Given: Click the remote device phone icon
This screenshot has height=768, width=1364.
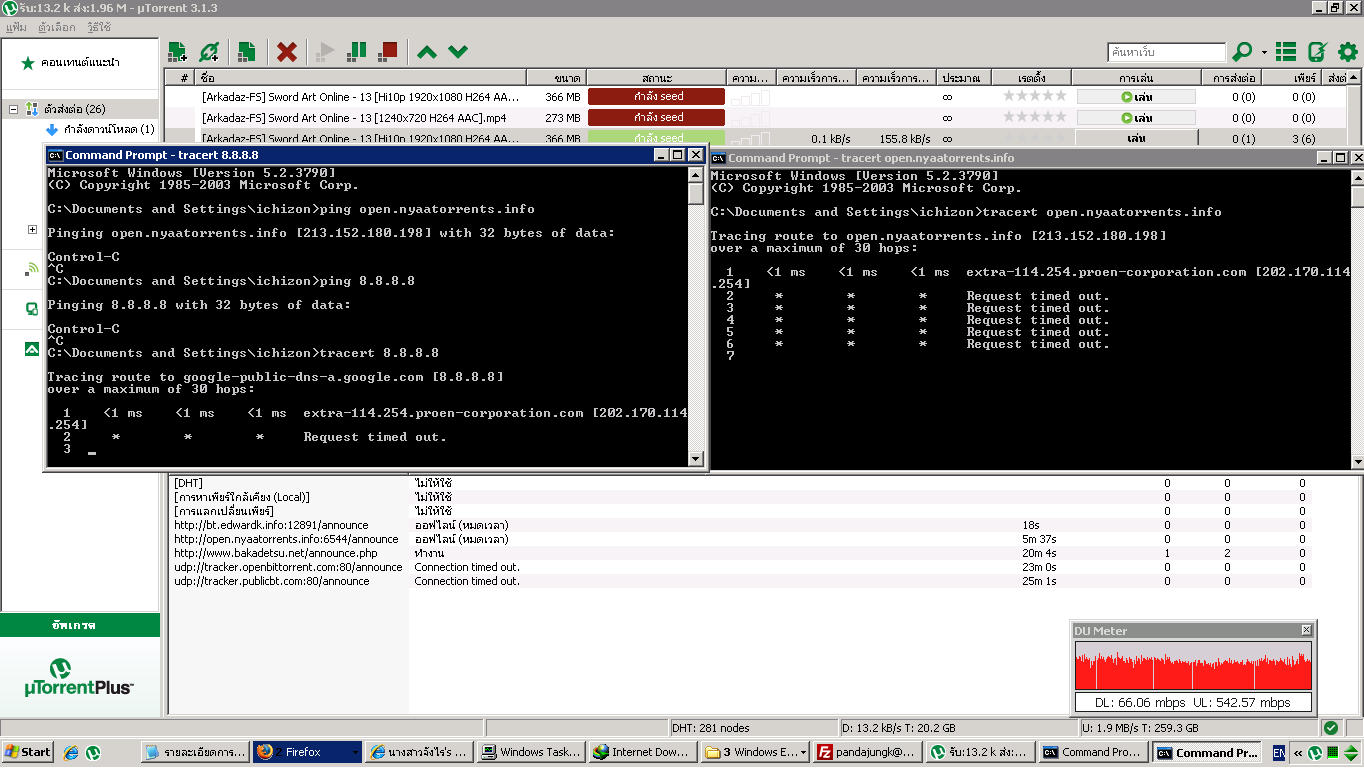Looking at the screenshot, I should pyautogui.click(x=1317, y=51).
